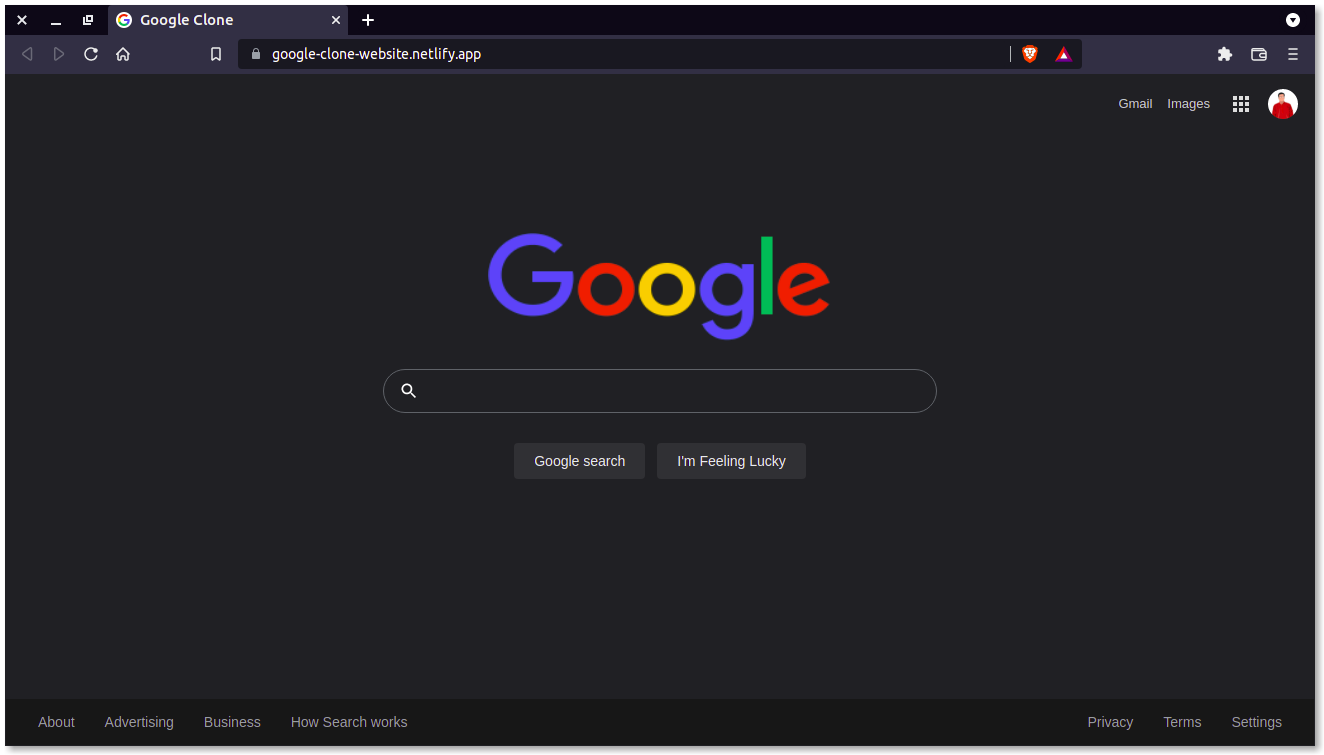Click the padlock site security icon

(256, 54)
